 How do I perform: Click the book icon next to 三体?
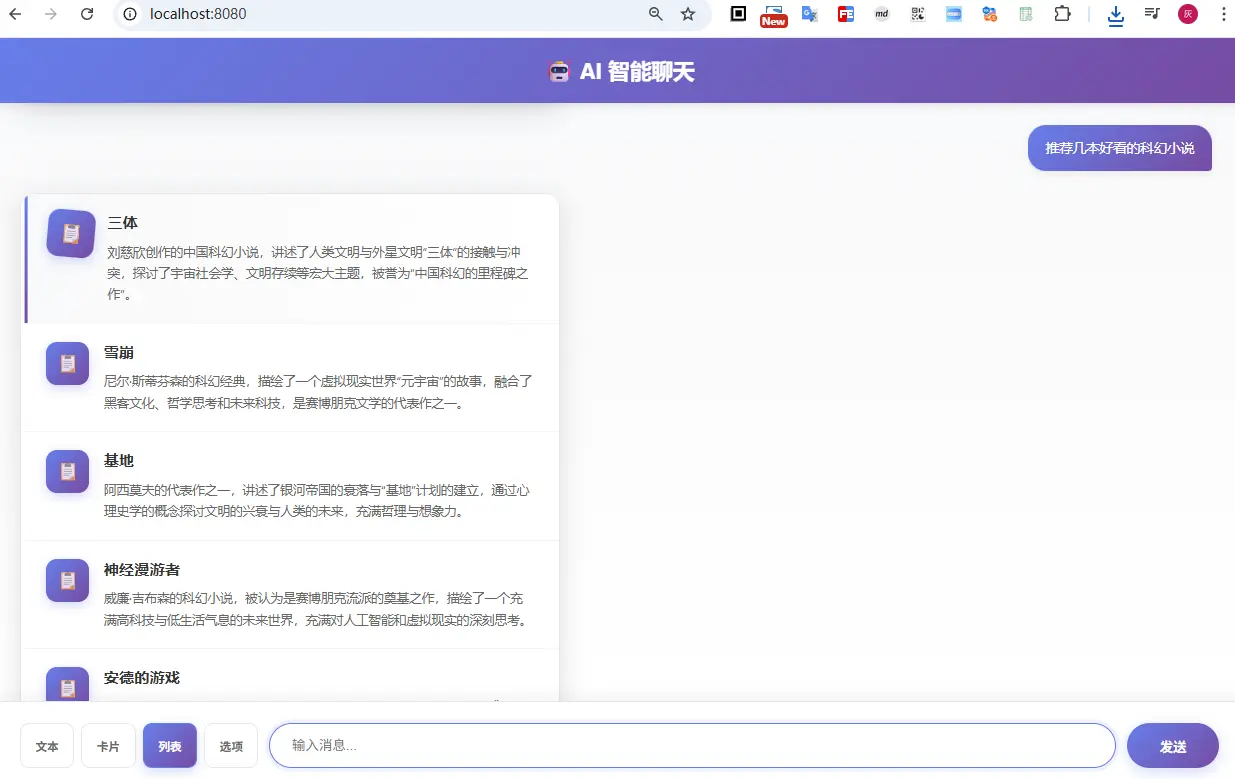(69, 233)
